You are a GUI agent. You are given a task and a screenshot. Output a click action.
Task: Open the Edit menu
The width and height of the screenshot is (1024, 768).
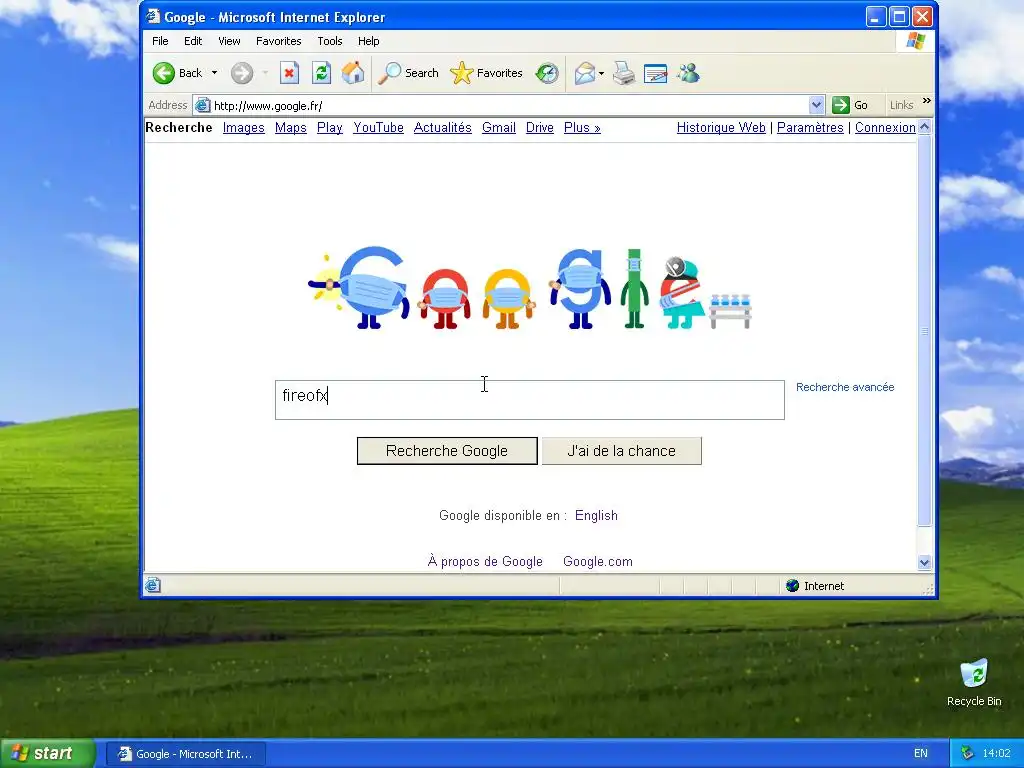point(193,41)
